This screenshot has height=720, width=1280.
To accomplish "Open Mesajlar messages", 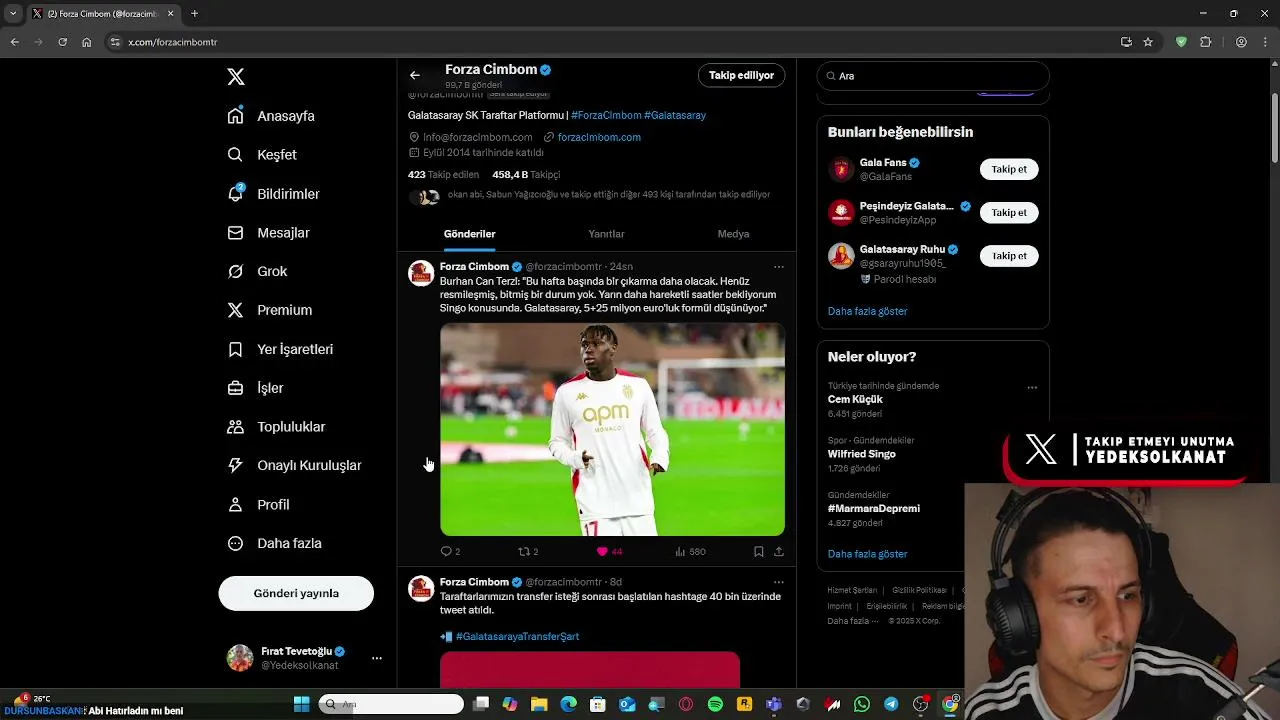I will point(268,233).
